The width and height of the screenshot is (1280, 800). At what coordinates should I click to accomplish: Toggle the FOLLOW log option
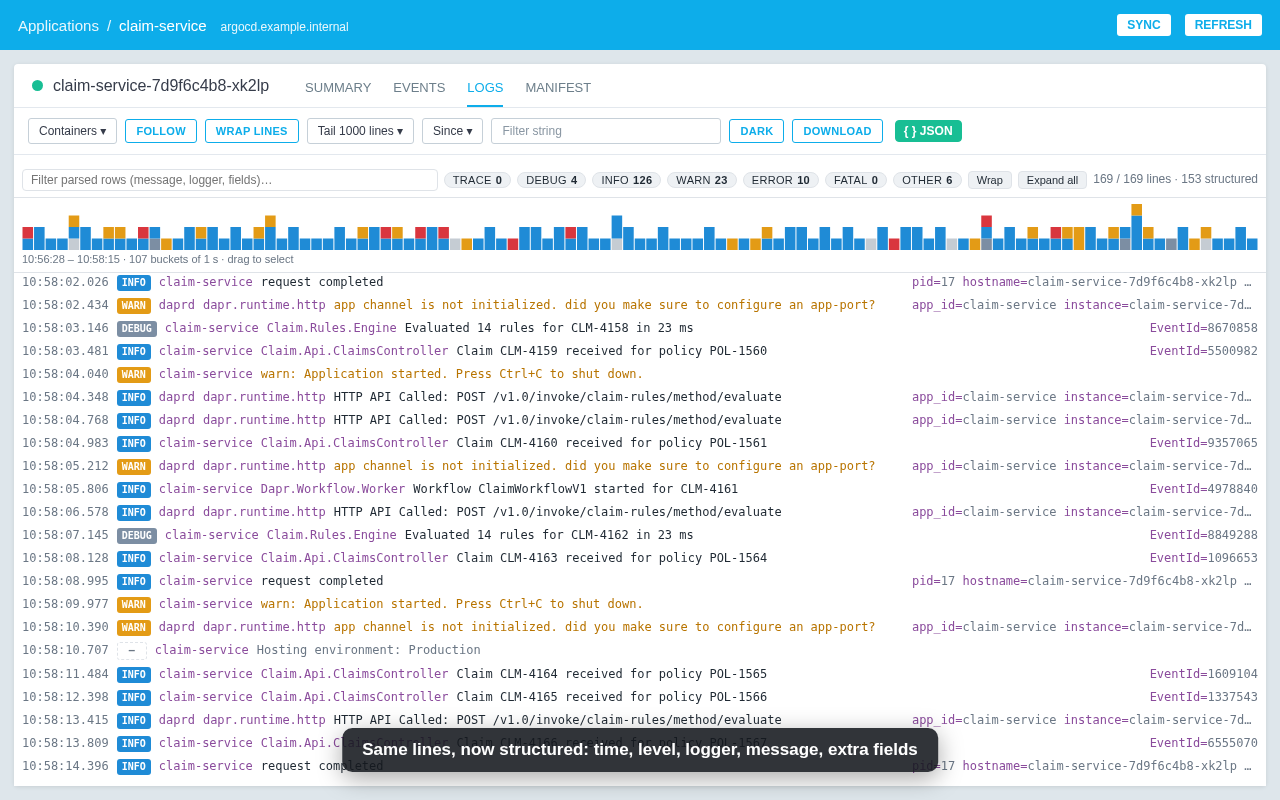161,131
